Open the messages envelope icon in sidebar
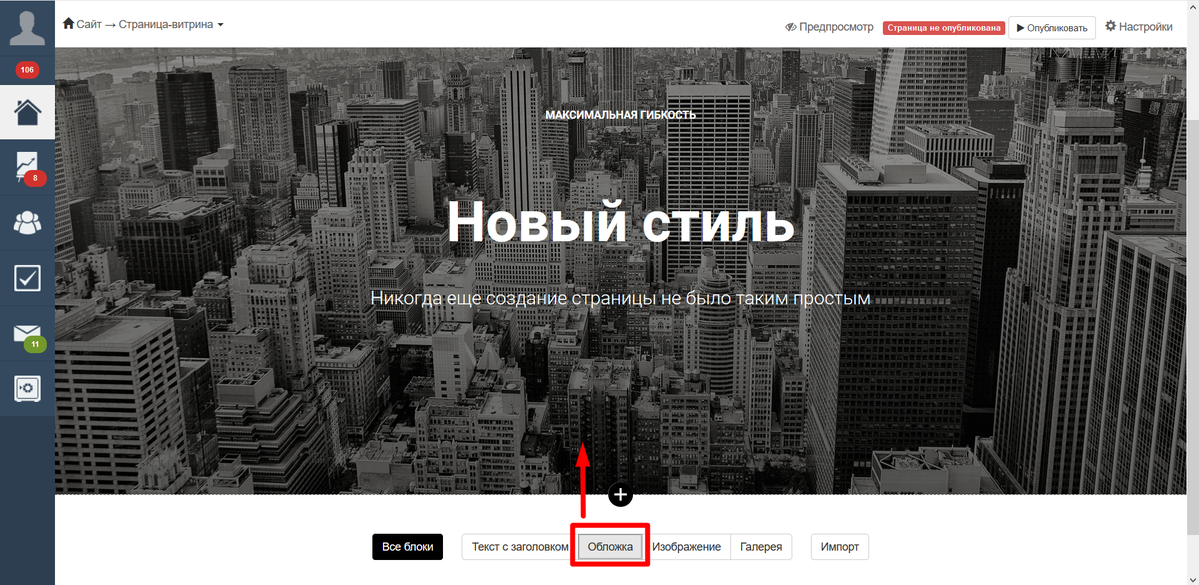 [x=28, y=334]
